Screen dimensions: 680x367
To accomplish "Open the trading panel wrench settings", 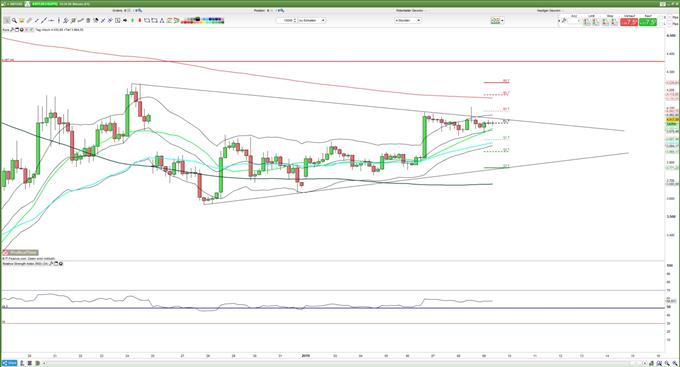I will coord(564,21).
